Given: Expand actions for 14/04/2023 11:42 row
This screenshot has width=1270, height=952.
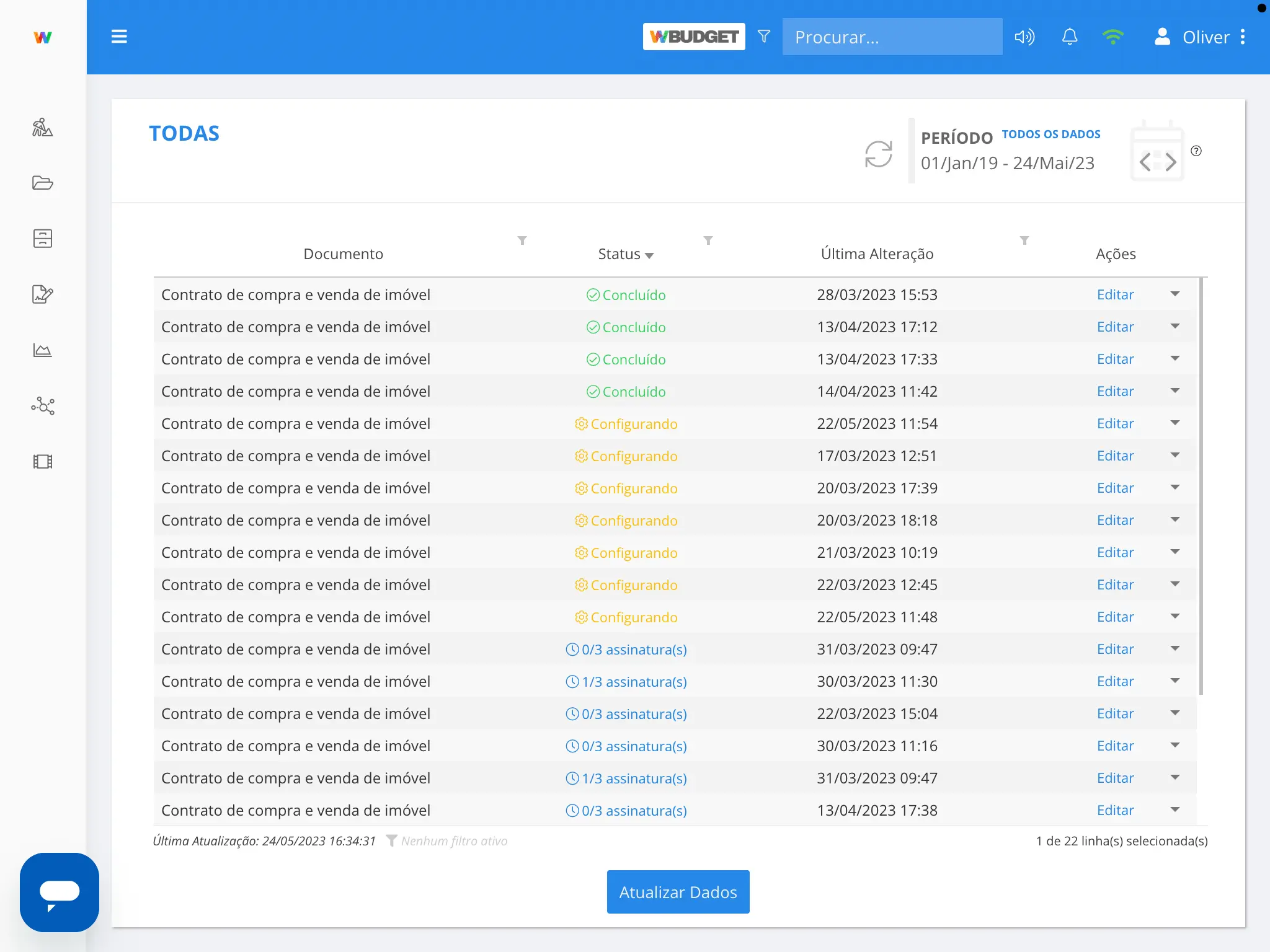Looking at the screenshot, I should [1175, 390].
